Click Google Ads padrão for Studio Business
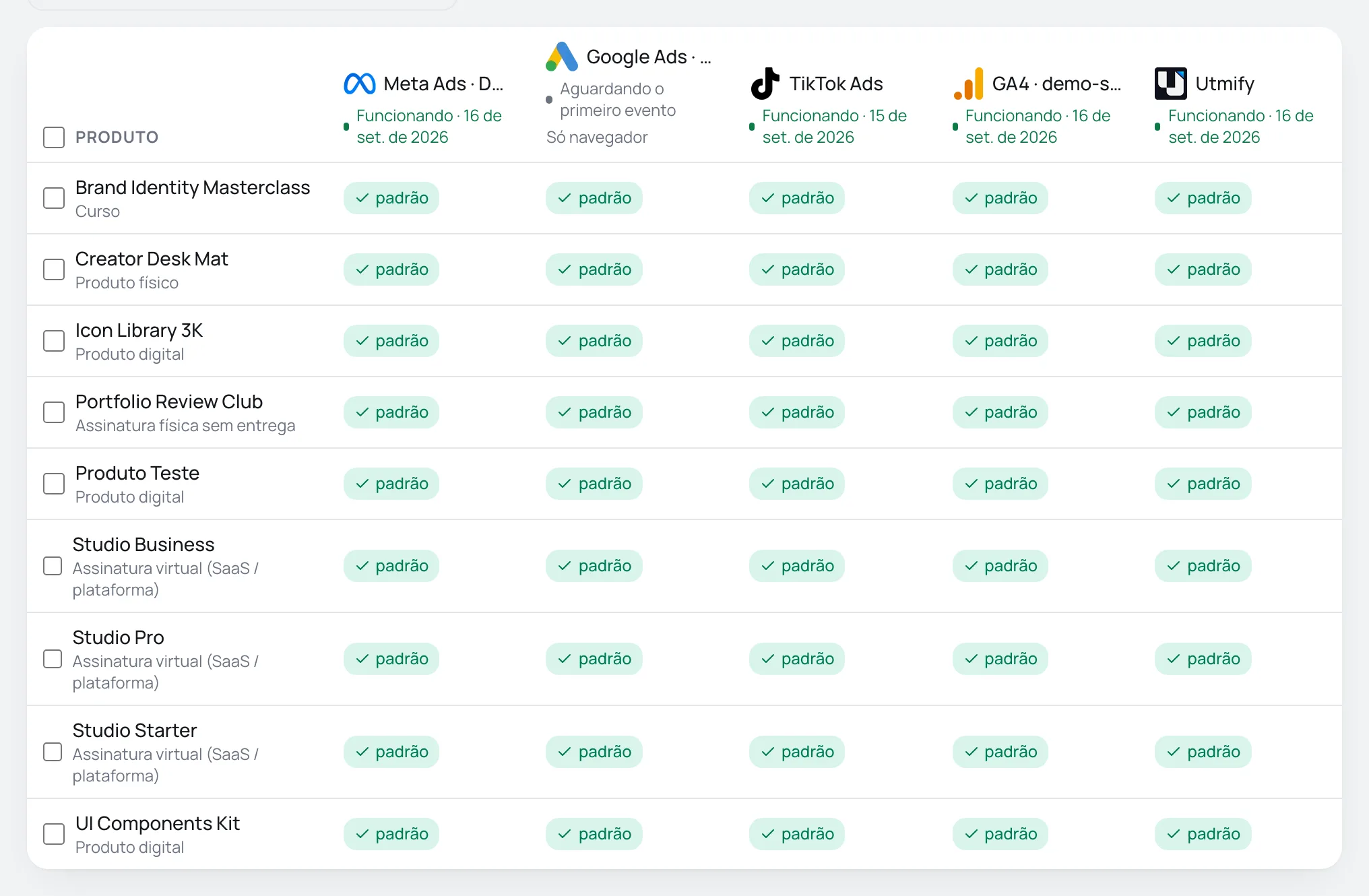 tap(594, 566)
